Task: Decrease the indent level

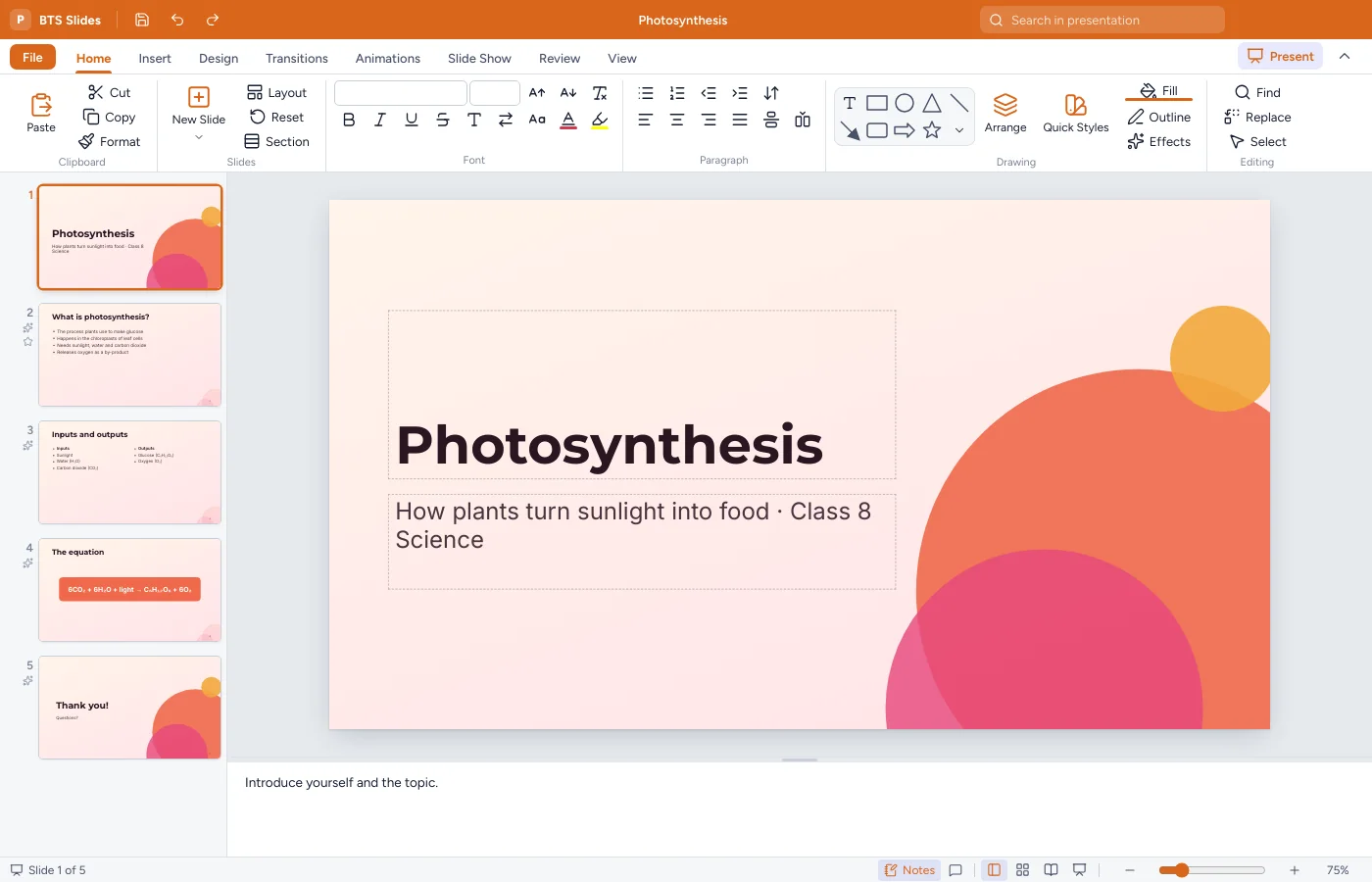Action: (x=709, y=93)
